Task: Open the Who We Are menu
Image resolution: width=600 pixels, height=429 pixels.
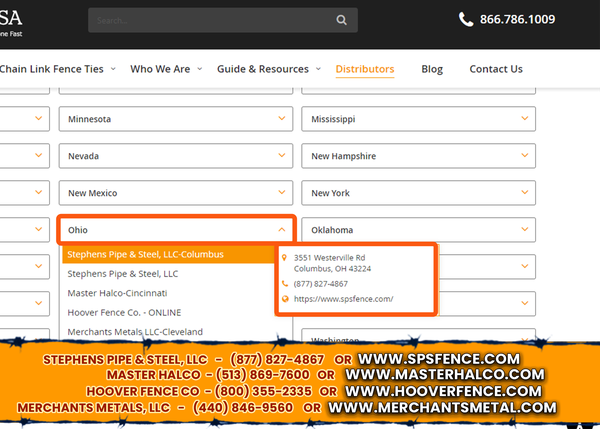Action: point(166,69)
